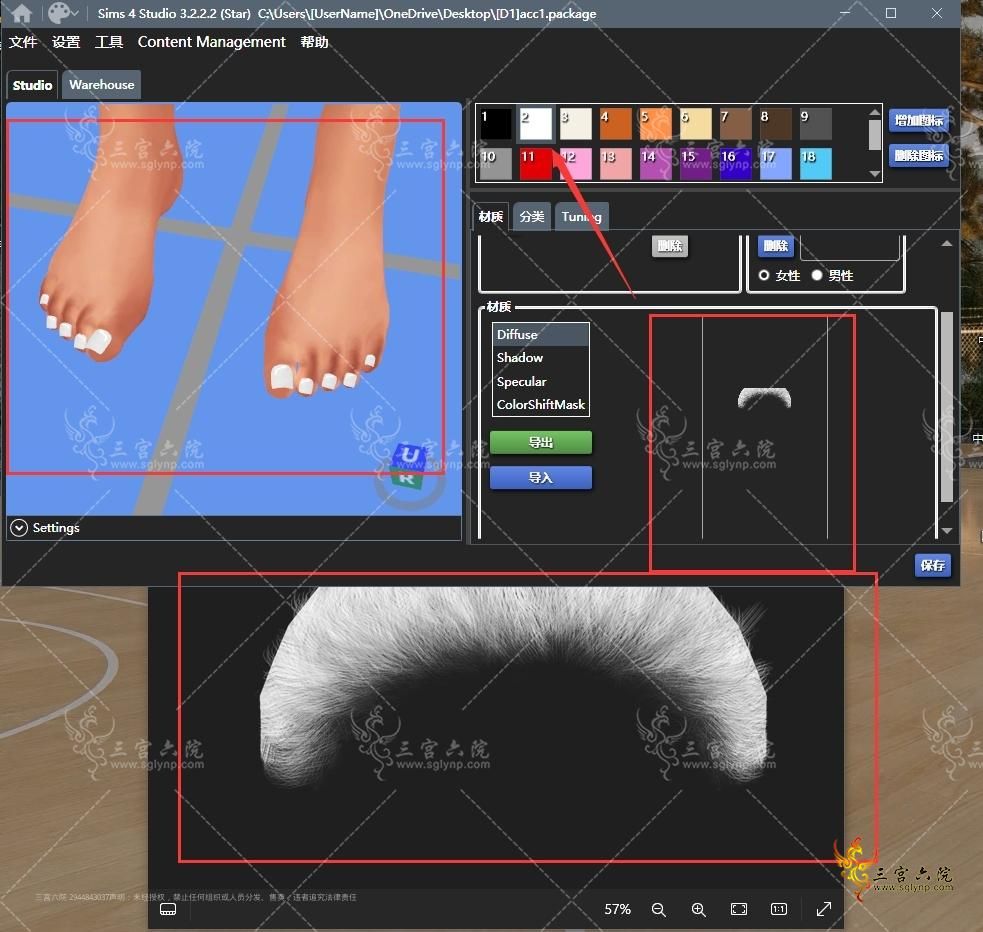Select deep blue swatch number 16
Screen dimensions: 983x932
[x=736, y=164]
